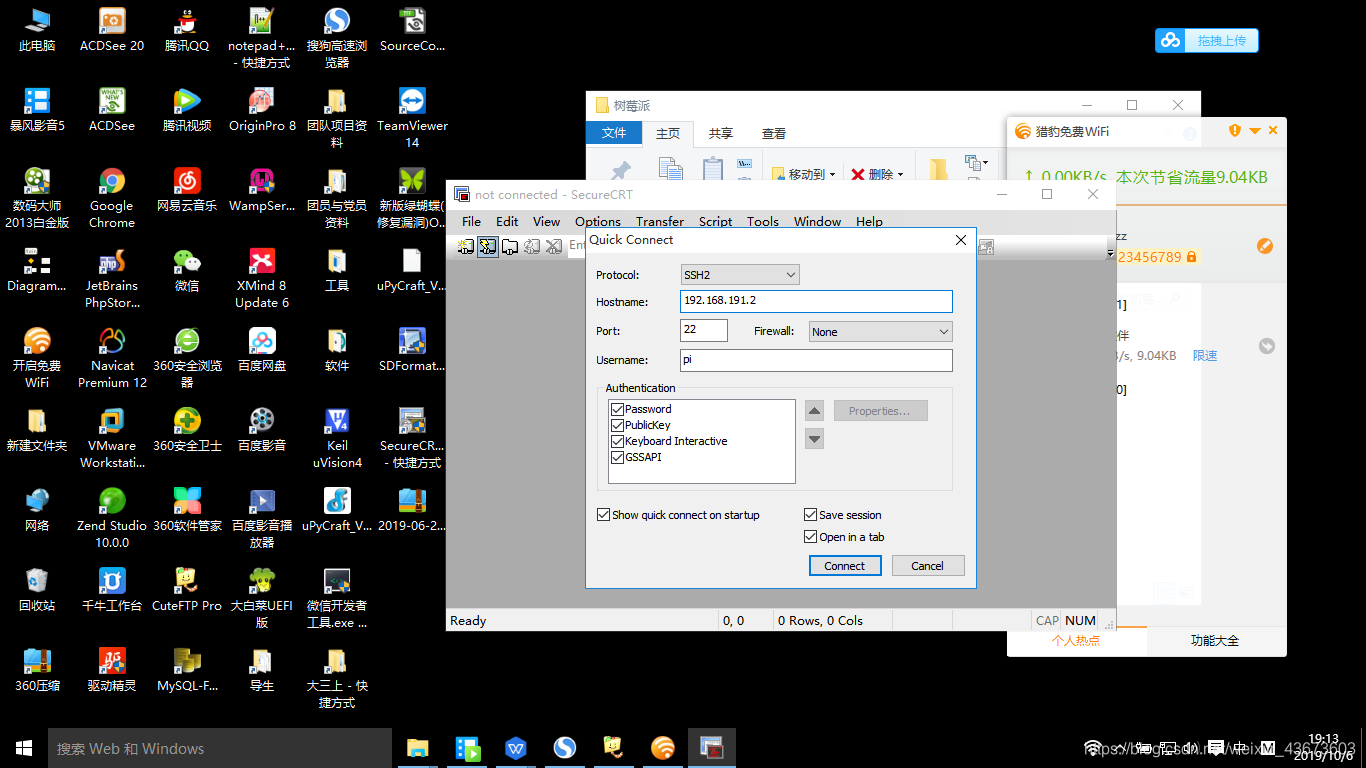Viewport: 1366px width, 768px height.
Task: Open the 文件 tab in Explorer
Action: 614,133
